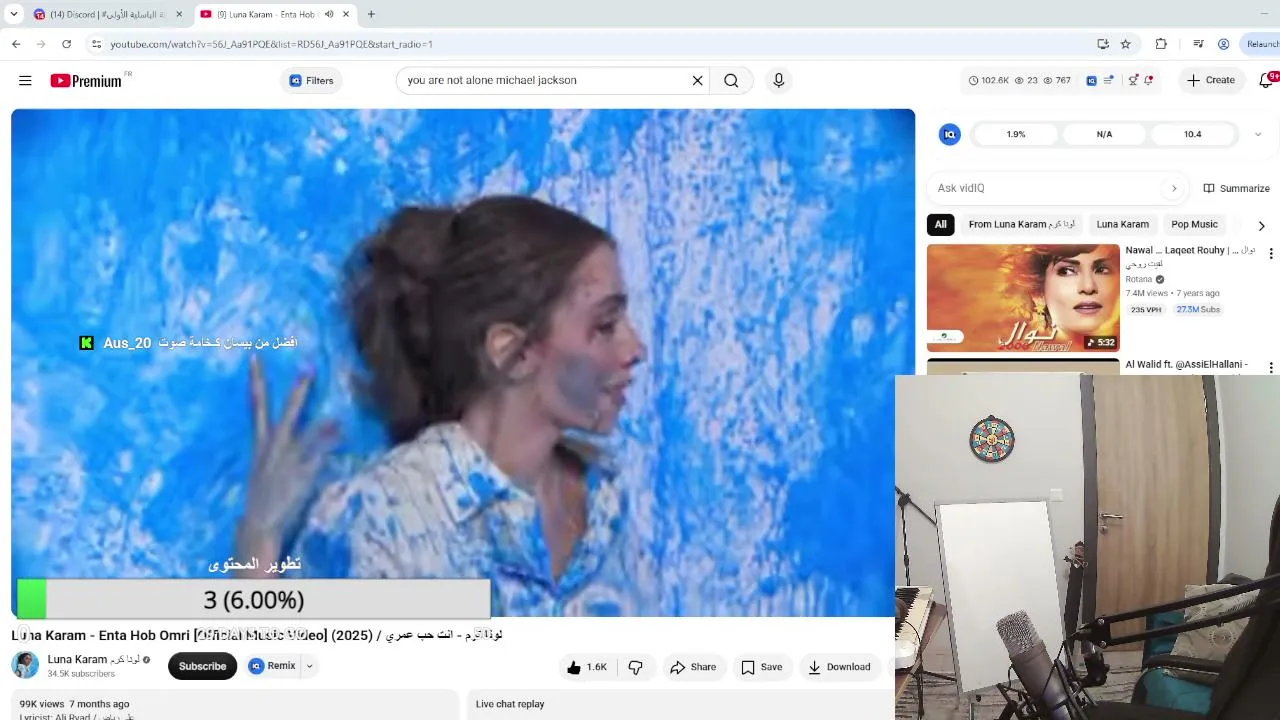The height and width of the screenshot is (720, 1280).
Task: Subscribe to Luna Karam
Action: [x=202, y=666]
